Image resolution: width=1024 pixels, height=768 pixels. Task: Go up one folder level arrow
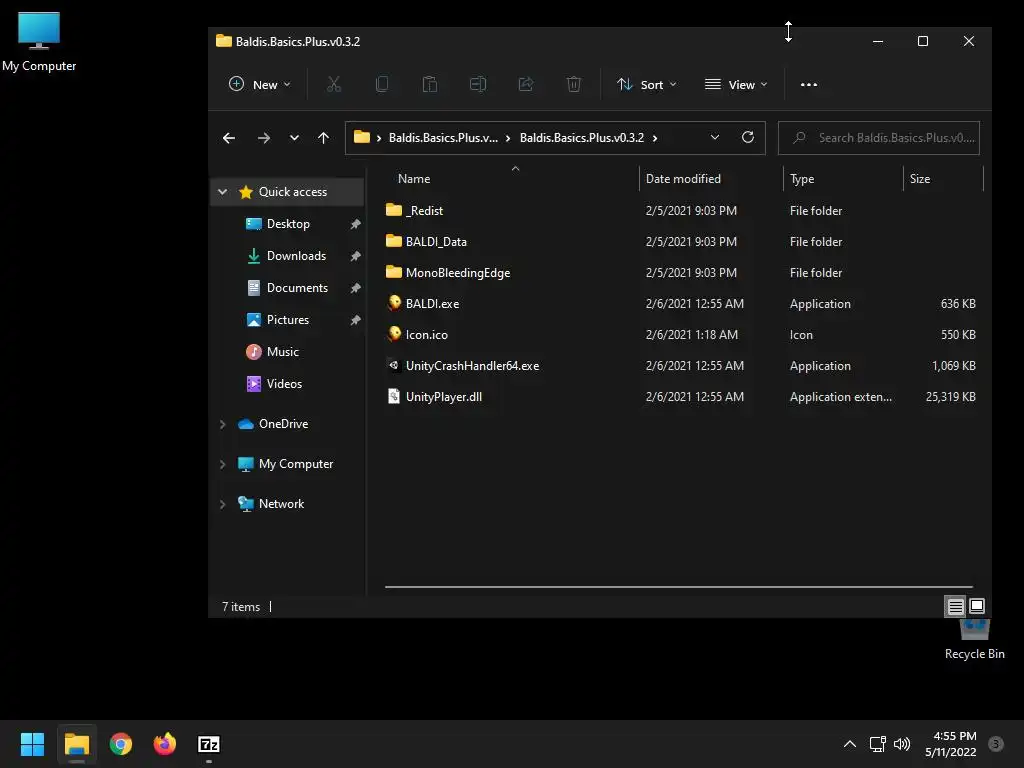(323, 138)
